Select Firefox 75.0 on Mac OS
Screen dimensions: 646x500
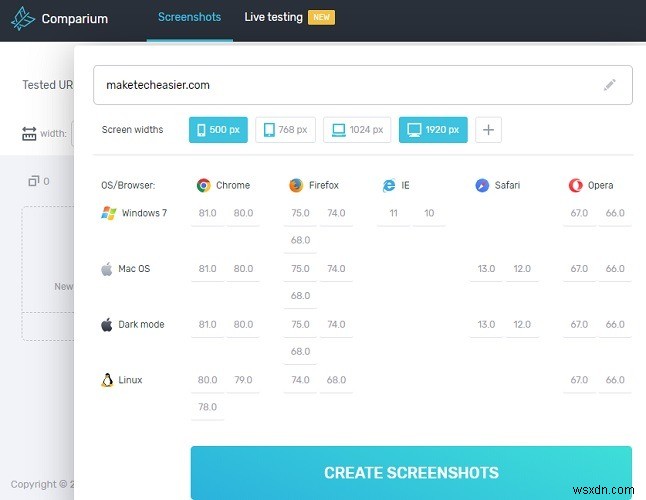300,269
